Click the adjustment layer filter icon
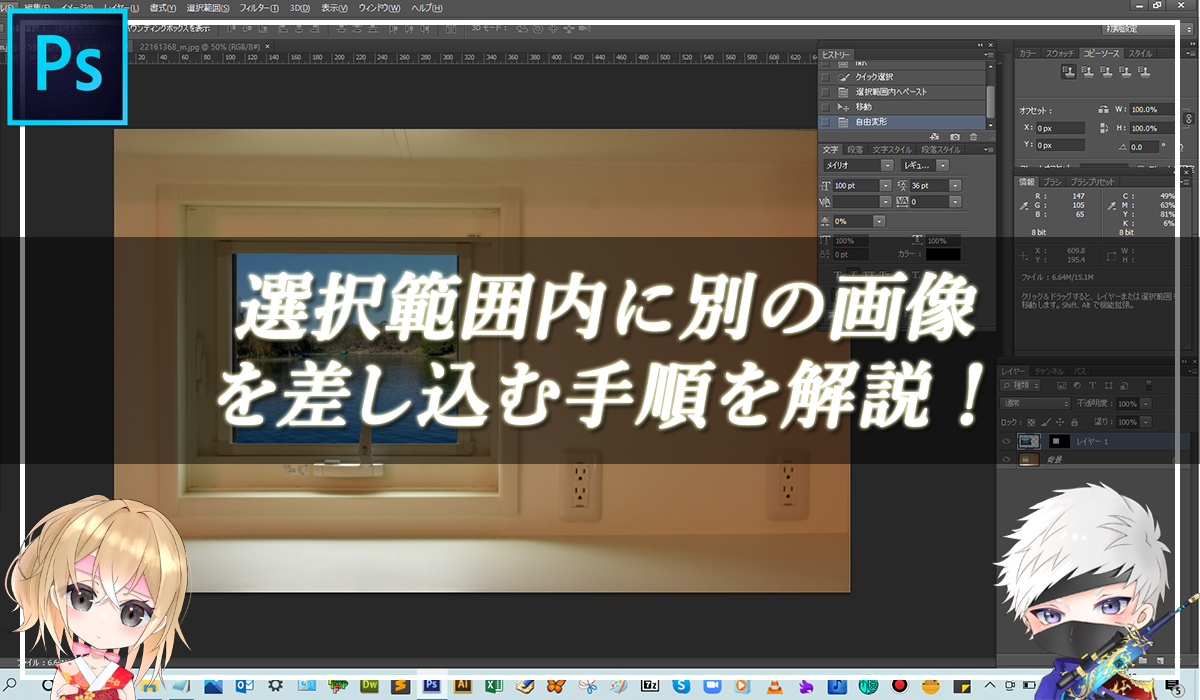1200x700 pixels. click(x=1076, y=386)
